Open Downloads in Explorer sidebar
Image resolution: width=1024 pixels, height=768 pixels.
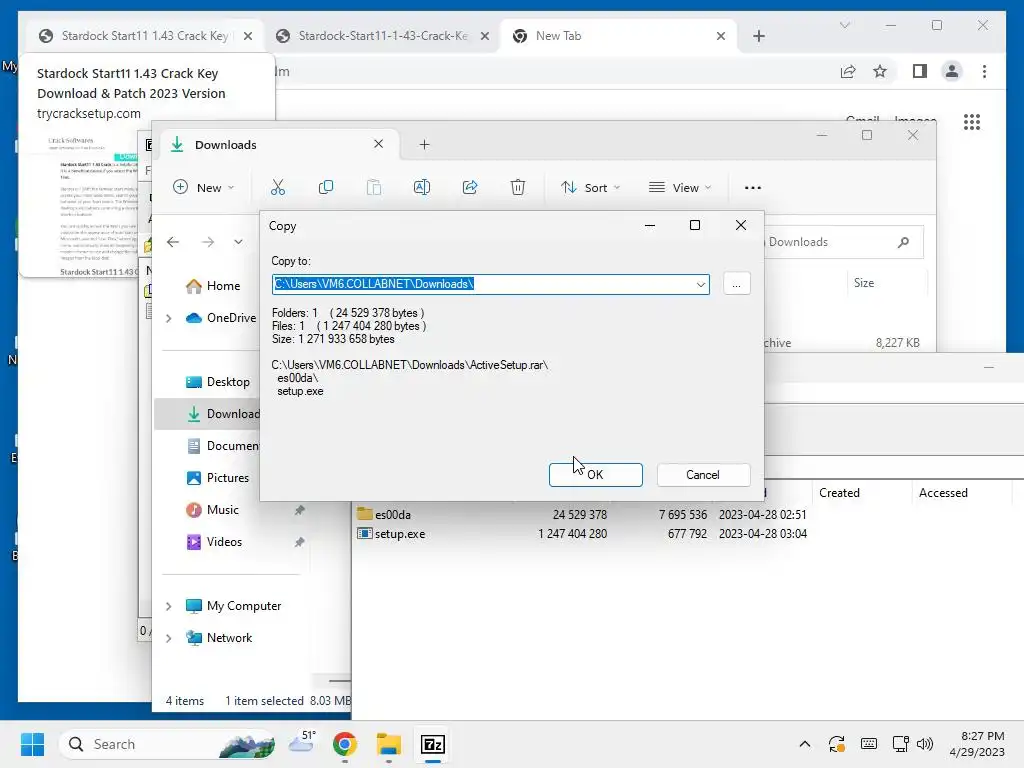[x=223, y=414]
